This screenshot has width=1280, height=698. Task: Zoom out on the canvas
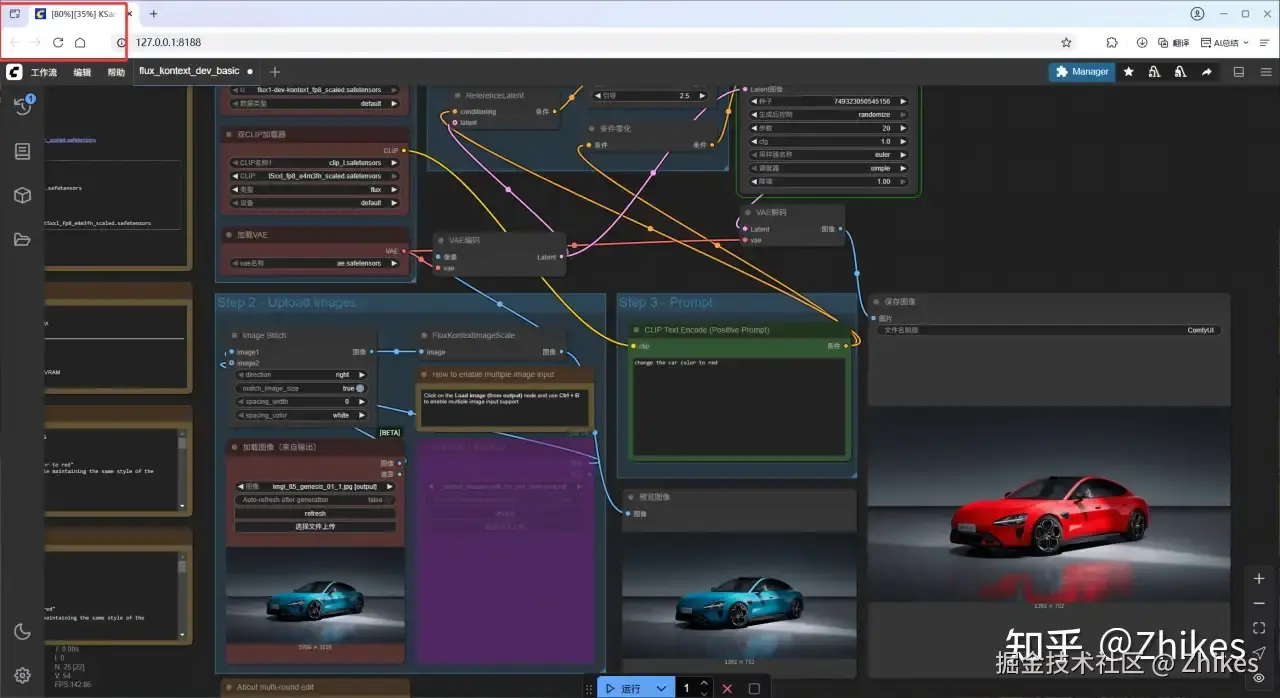[1259, 603]
